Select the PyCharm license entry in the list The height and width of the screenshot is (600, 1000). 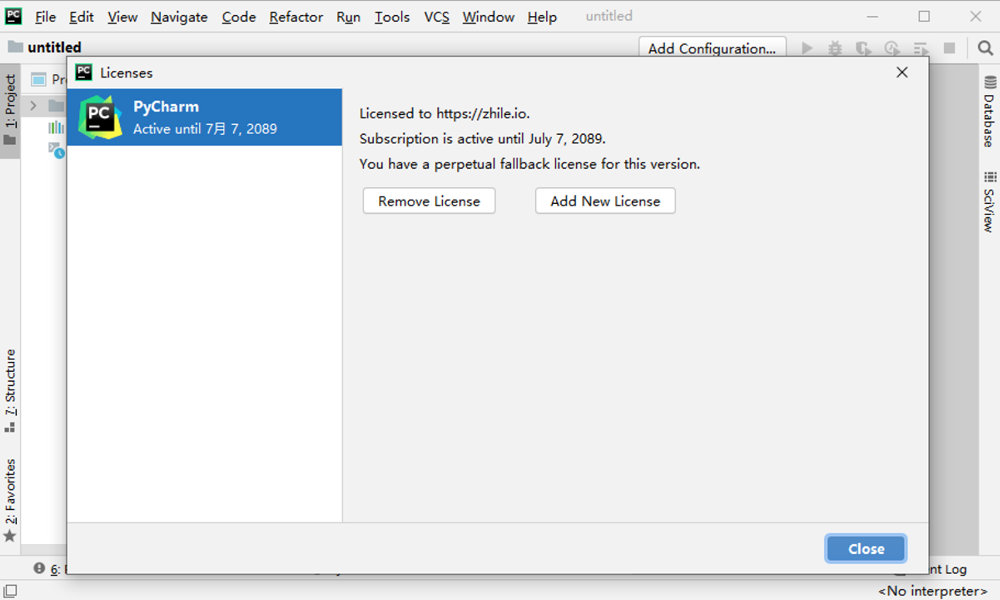coord(204,117)
